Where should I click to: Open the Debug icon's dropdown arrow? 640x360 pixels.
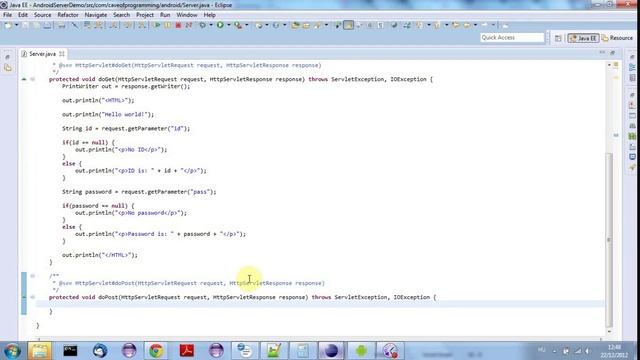[211, 25]
